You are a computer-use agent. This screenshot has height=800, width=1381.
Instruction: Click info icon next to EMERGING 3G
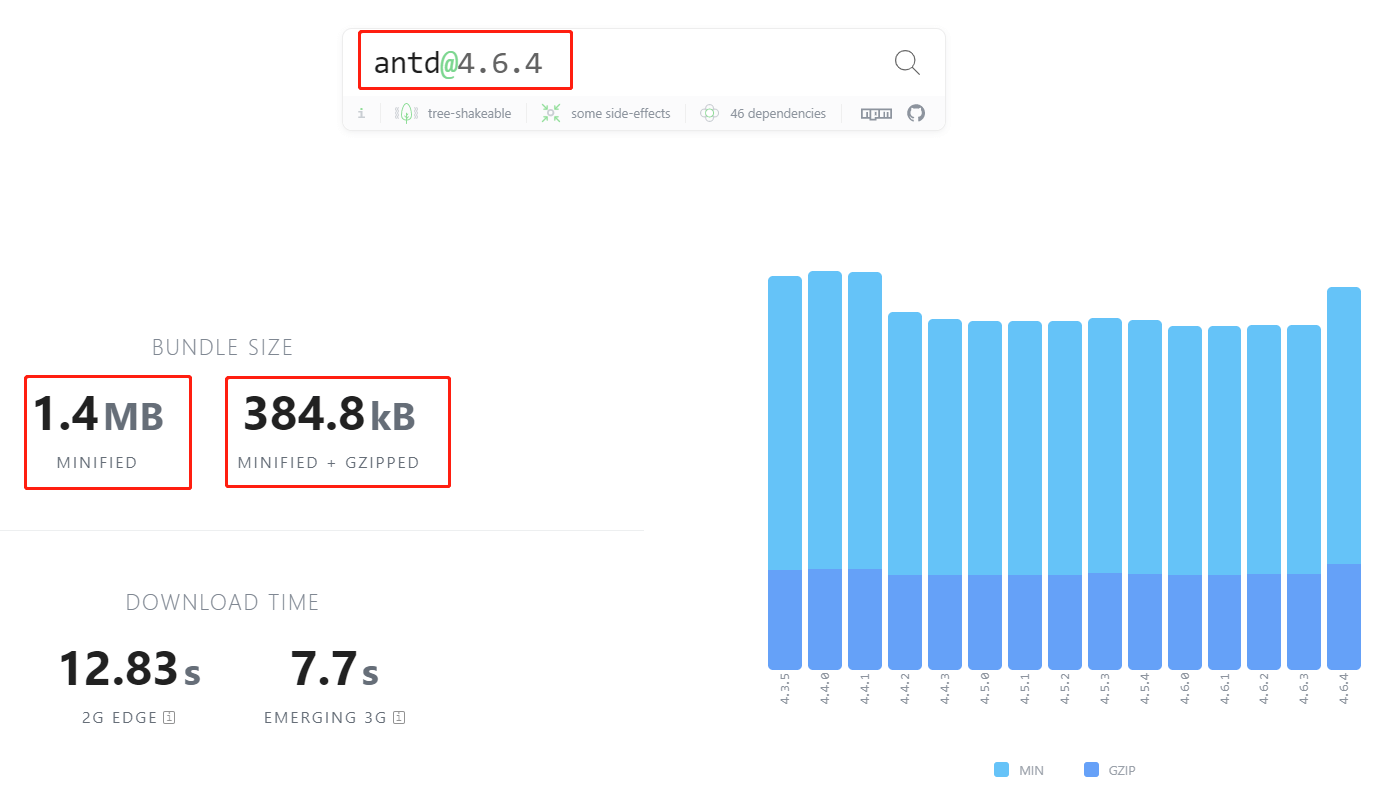(399, 717)
